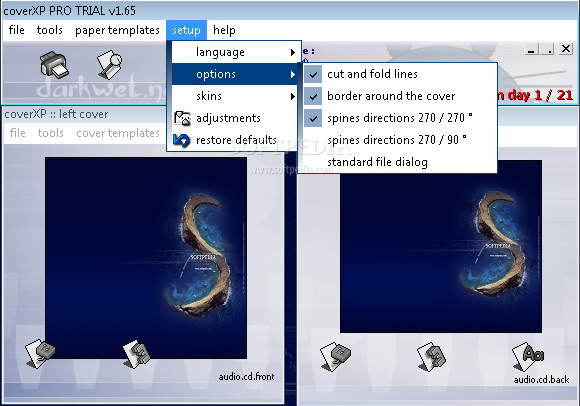
Task: Open tools menu of left cover window
Action: [x=51, y=133]
